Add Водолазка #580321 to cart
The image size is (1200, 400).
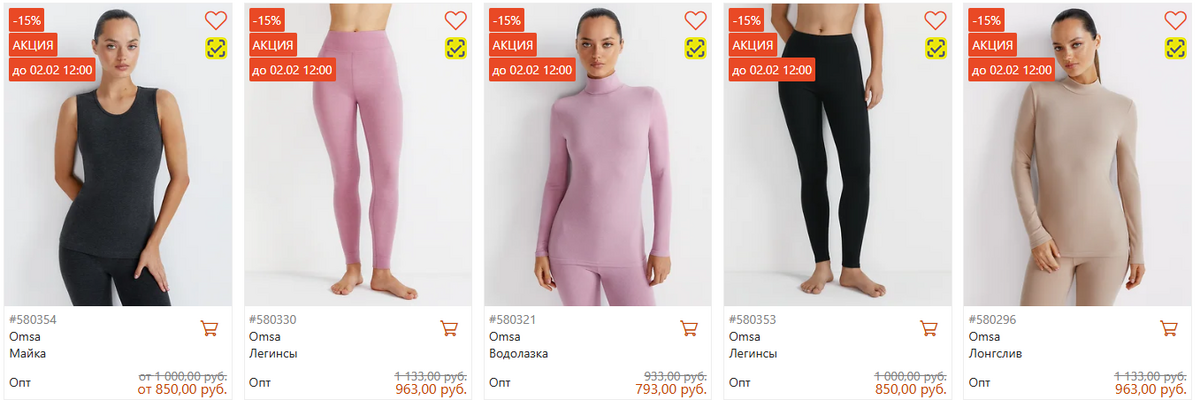689,328
